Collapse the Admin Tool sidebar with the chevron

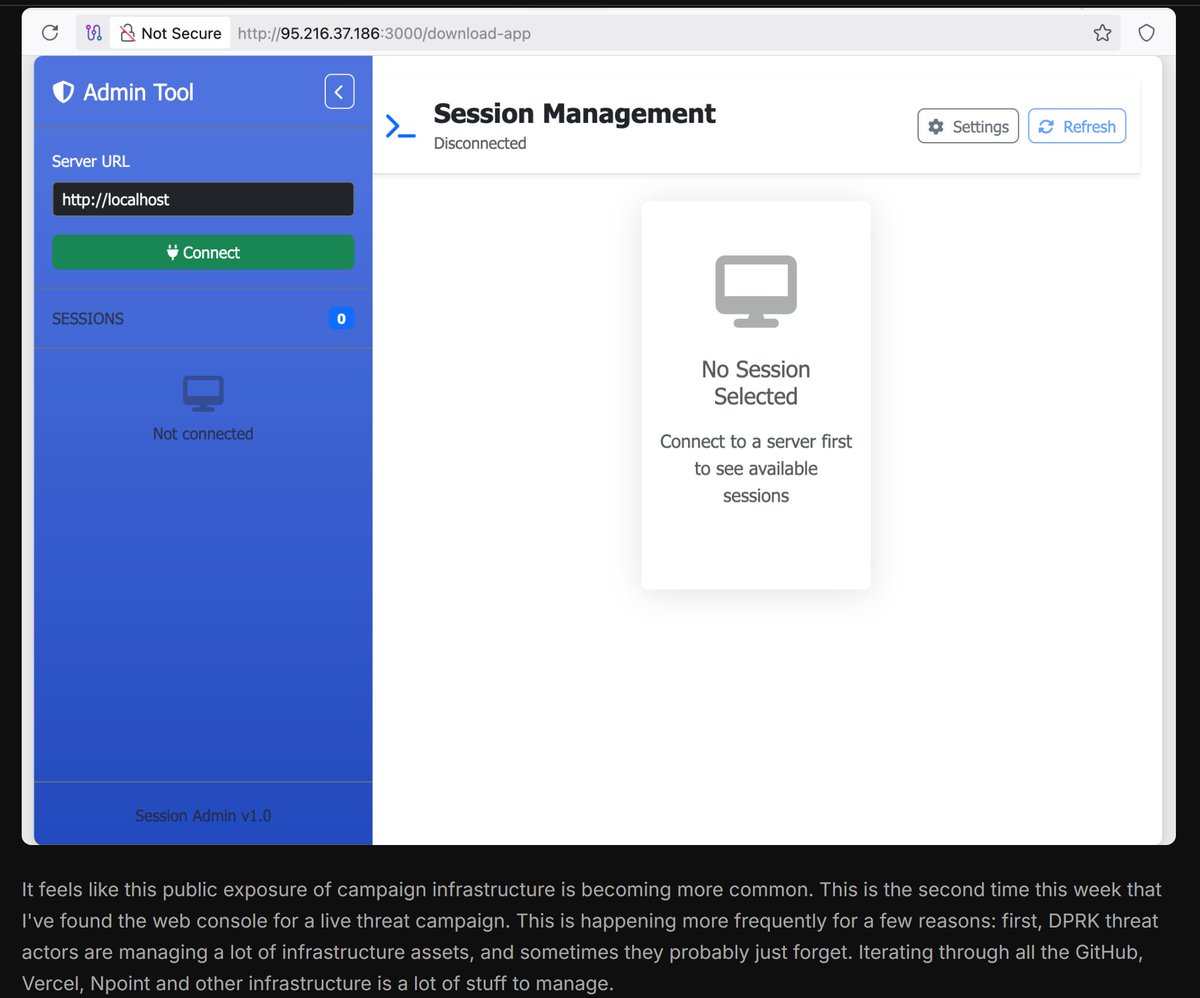click(x=339, y=91)
